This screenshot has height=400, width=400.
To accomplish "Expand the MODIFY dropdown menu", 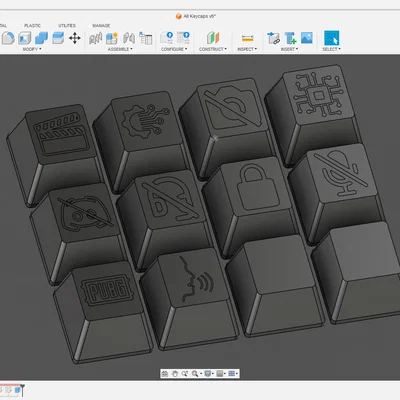I will [32, 49].
